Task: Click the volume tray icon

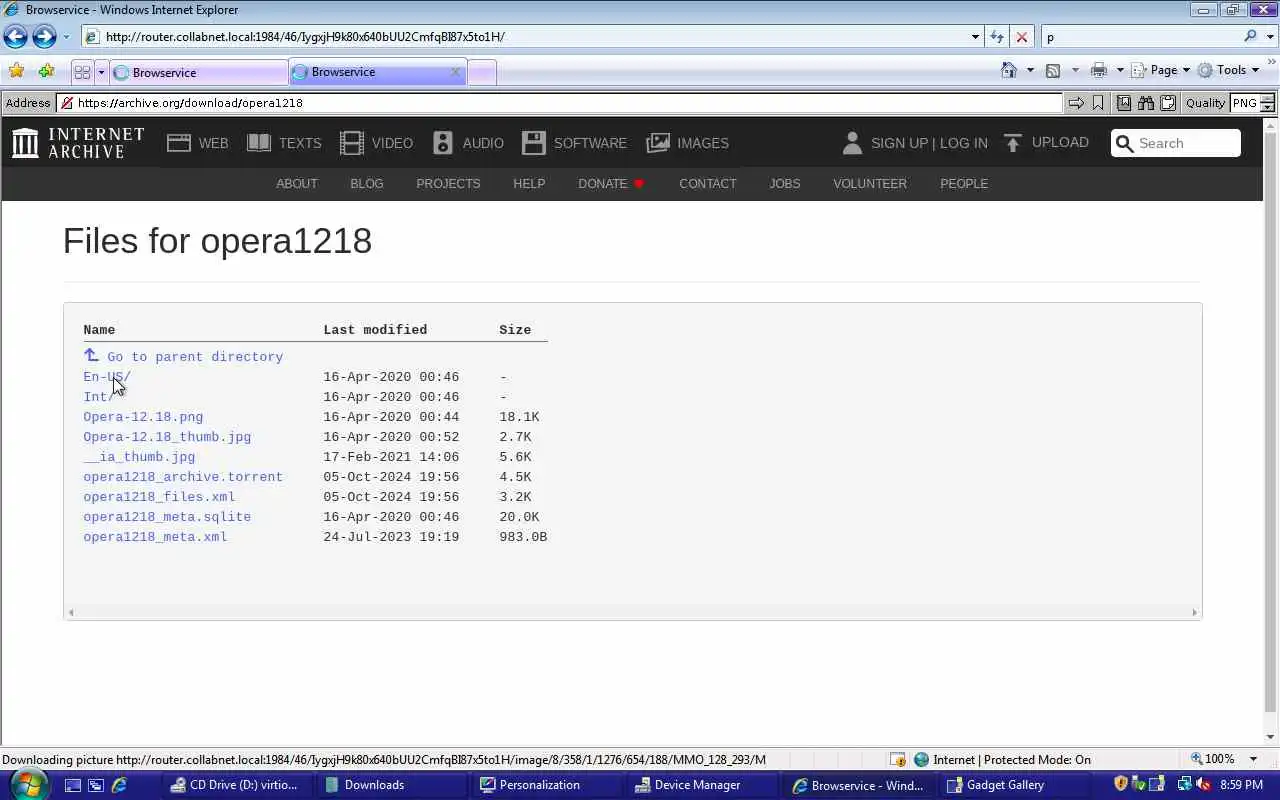Action: click(1203, 785)
